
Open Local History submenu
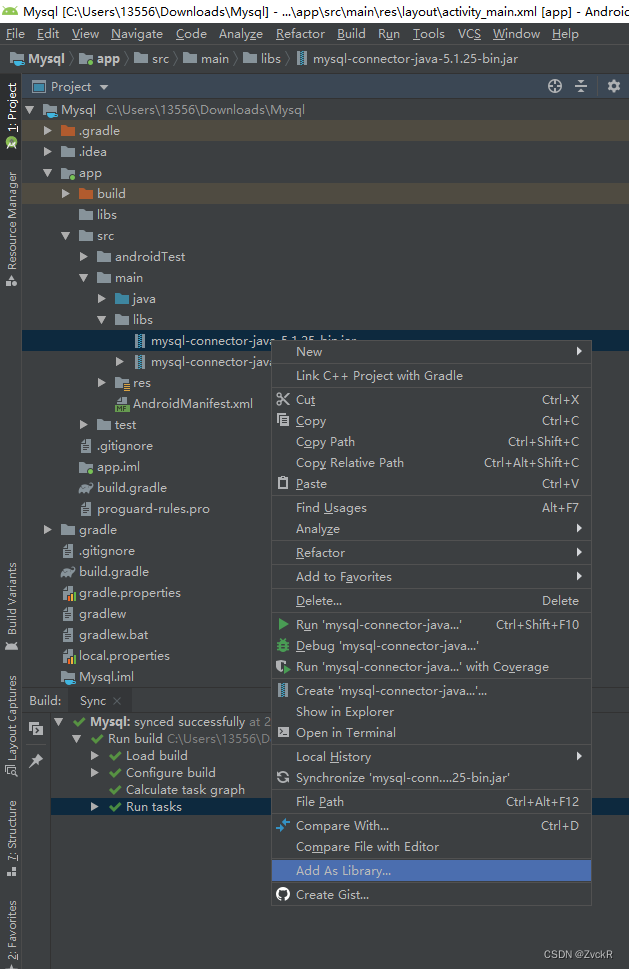tap(431, 756)
